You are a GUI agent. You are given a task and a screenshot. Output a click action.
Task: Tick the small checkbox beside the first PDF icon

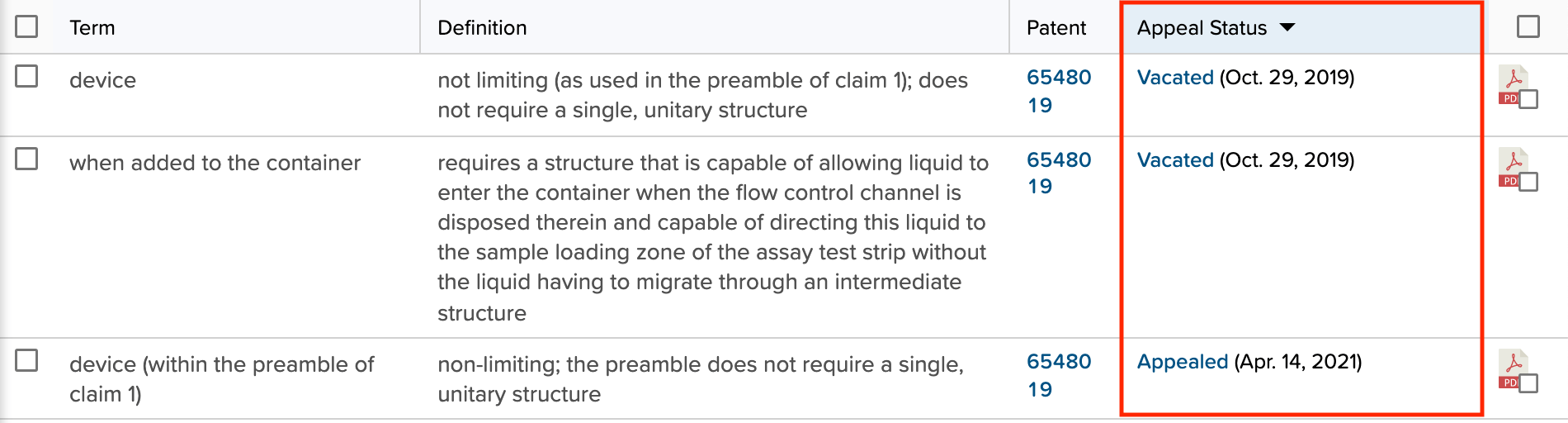pyautogui.click(x=1528, y=99)
